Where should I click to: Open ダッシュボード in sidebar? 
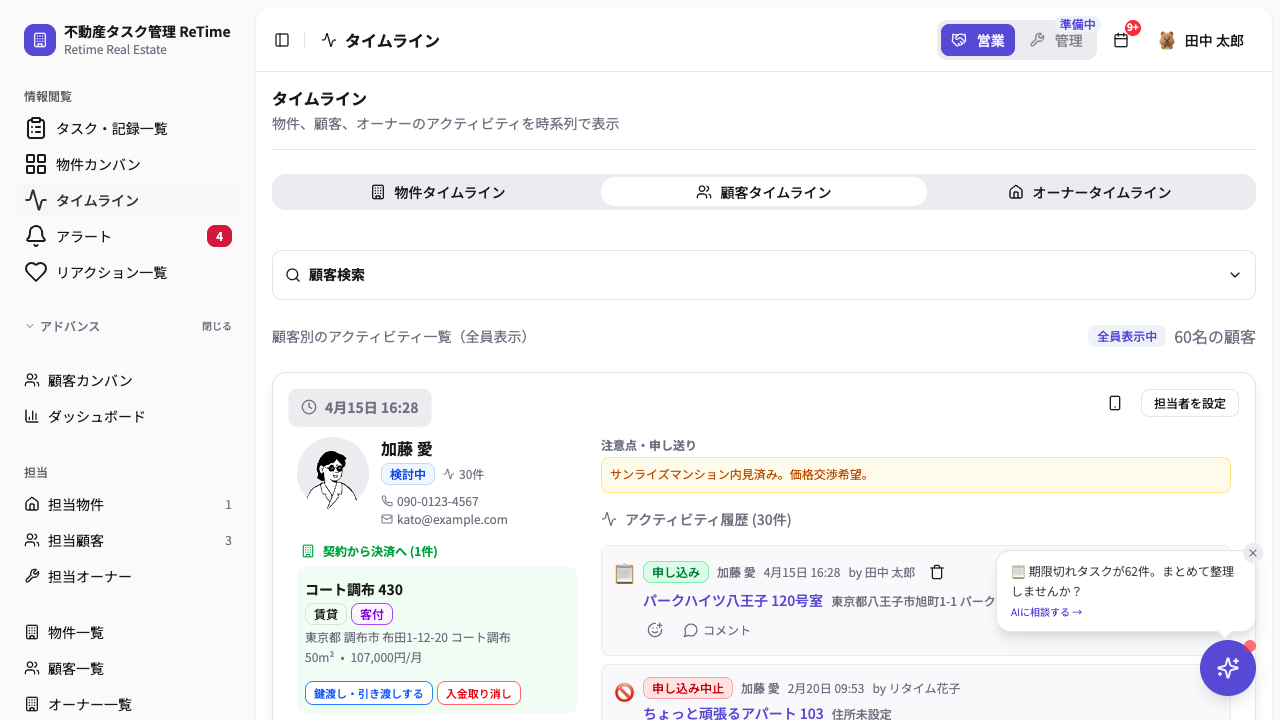pyautogui.click(x=128, y=416)
